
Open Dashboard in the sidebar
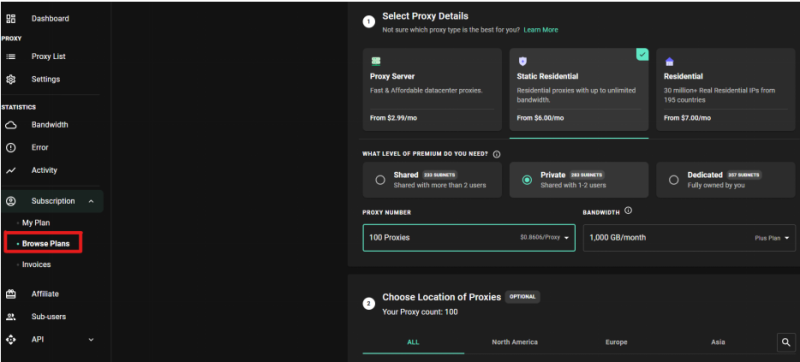(50, 18)
